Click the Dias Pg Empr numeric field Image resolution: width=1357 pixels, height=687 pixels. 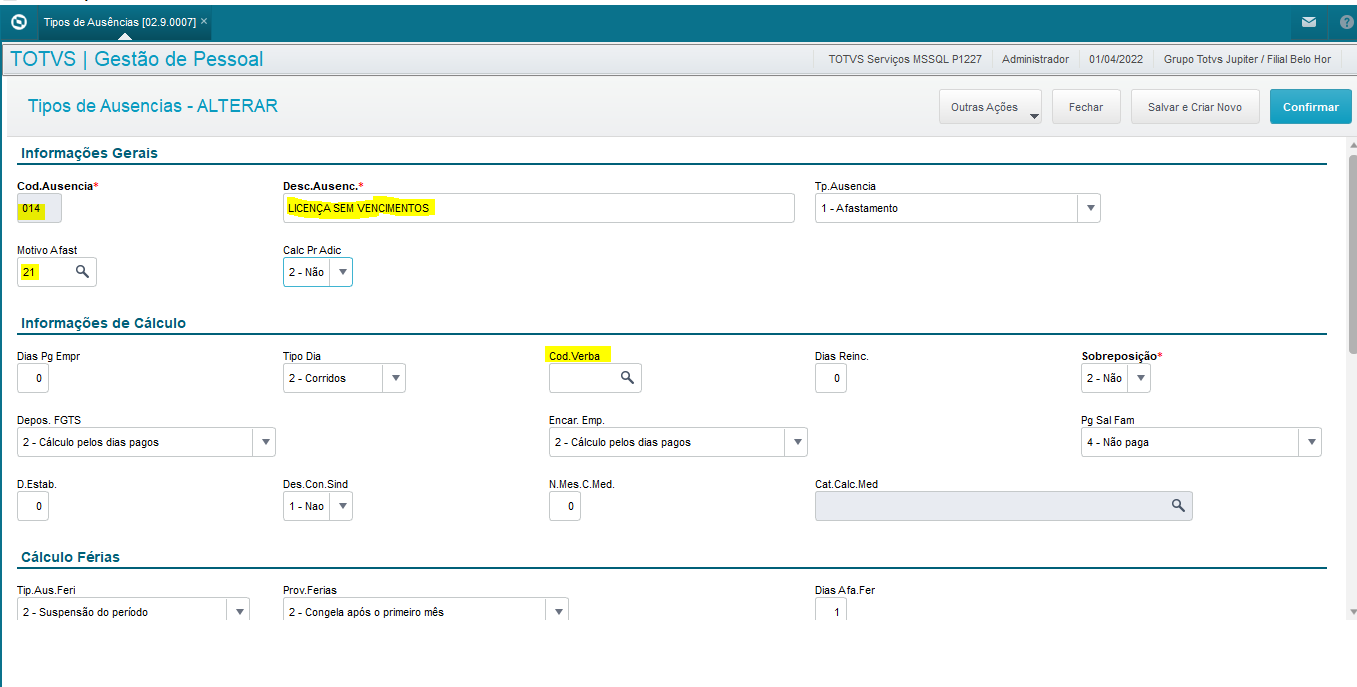(33, 378)
